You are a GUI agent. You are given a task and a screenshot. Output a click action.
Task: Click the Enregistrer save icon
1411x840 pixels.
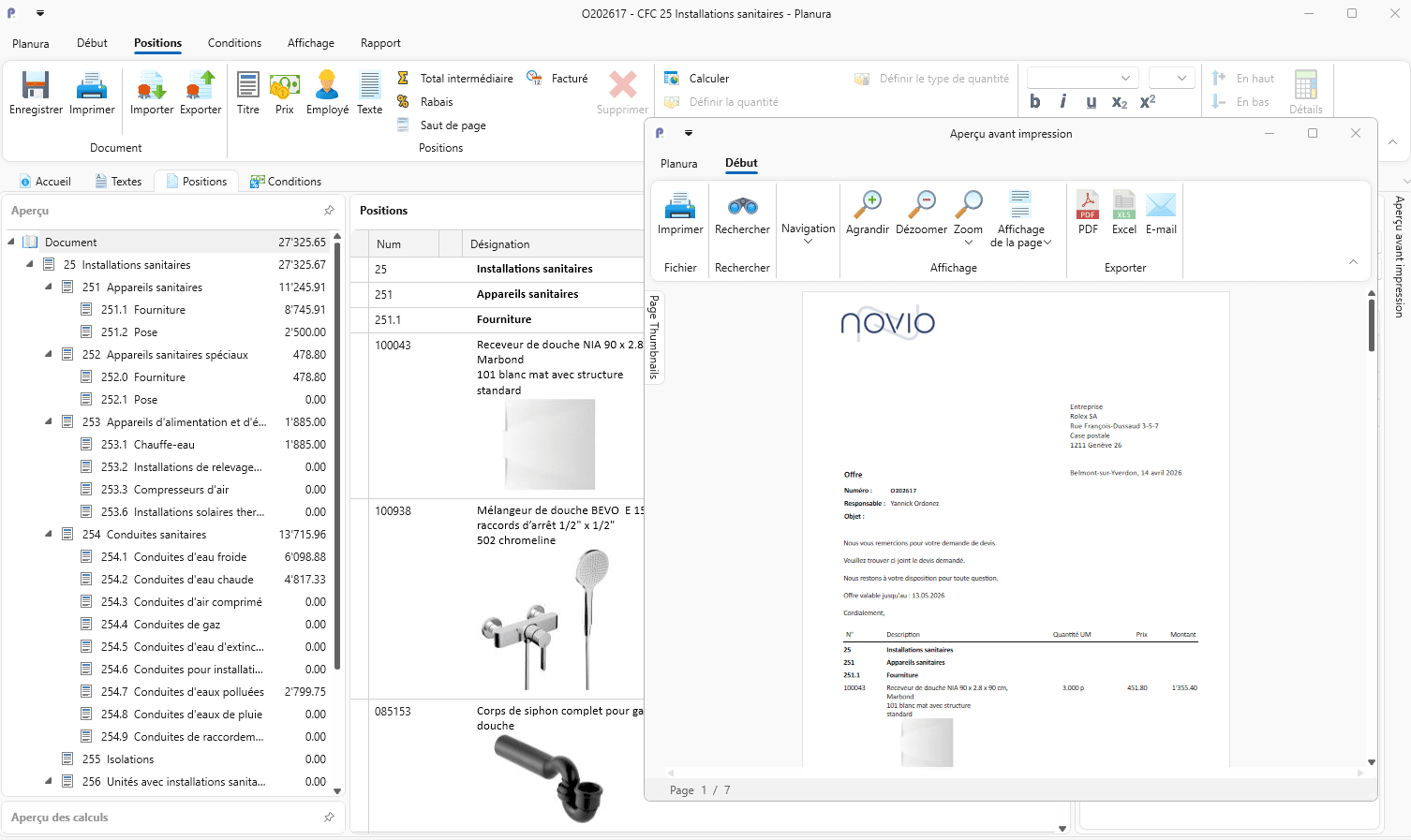click(x=36, y=85)
